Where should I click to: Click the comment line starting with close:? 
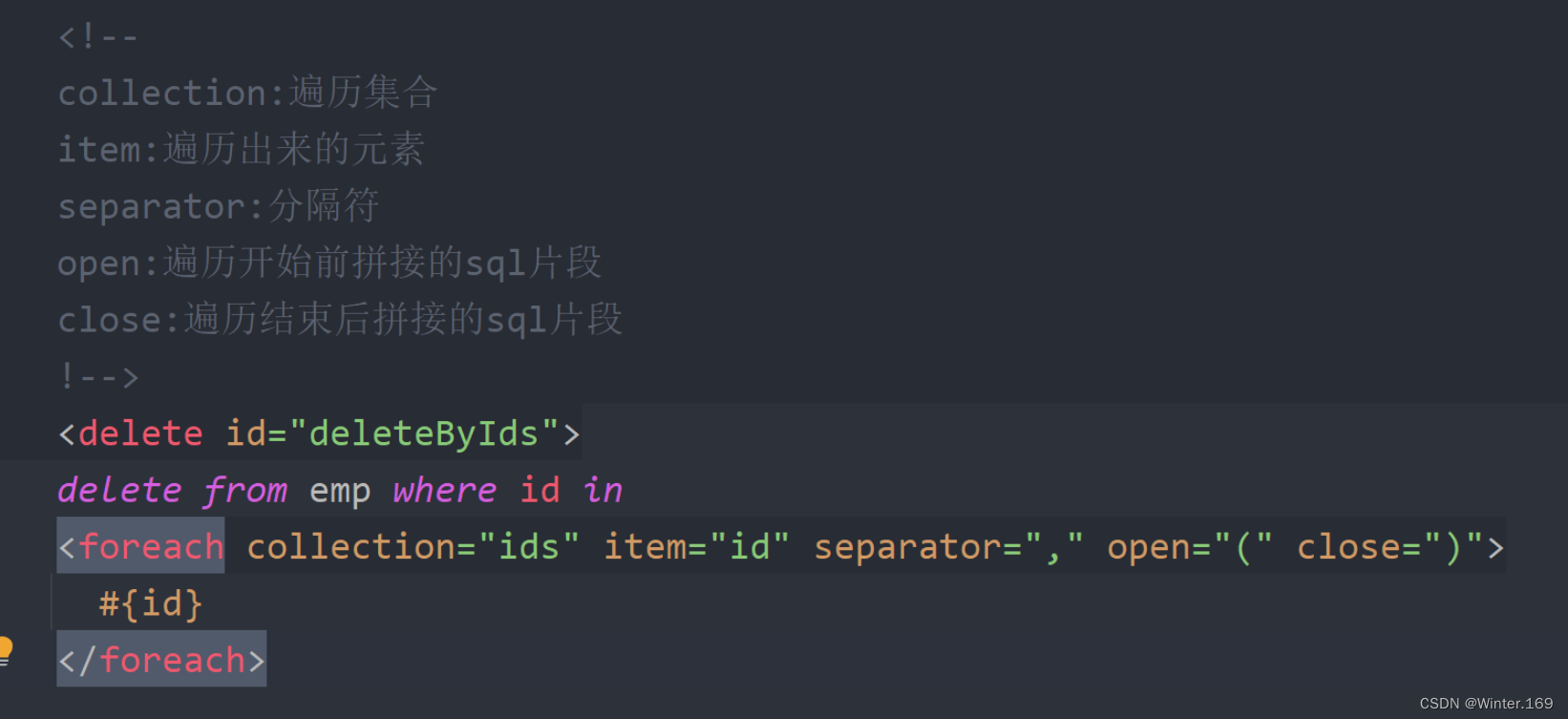tap(340, 319)
